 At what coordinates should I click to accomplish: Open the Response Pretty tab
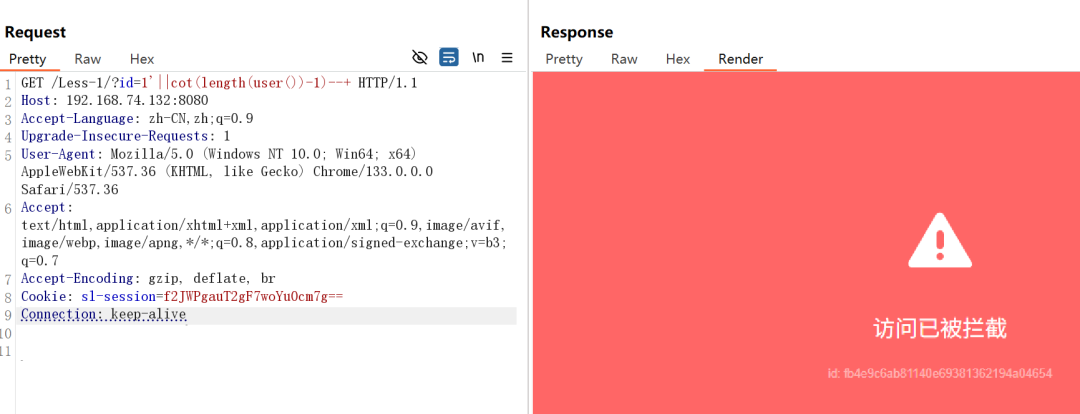pyautogui.click(x=563, y=59)
